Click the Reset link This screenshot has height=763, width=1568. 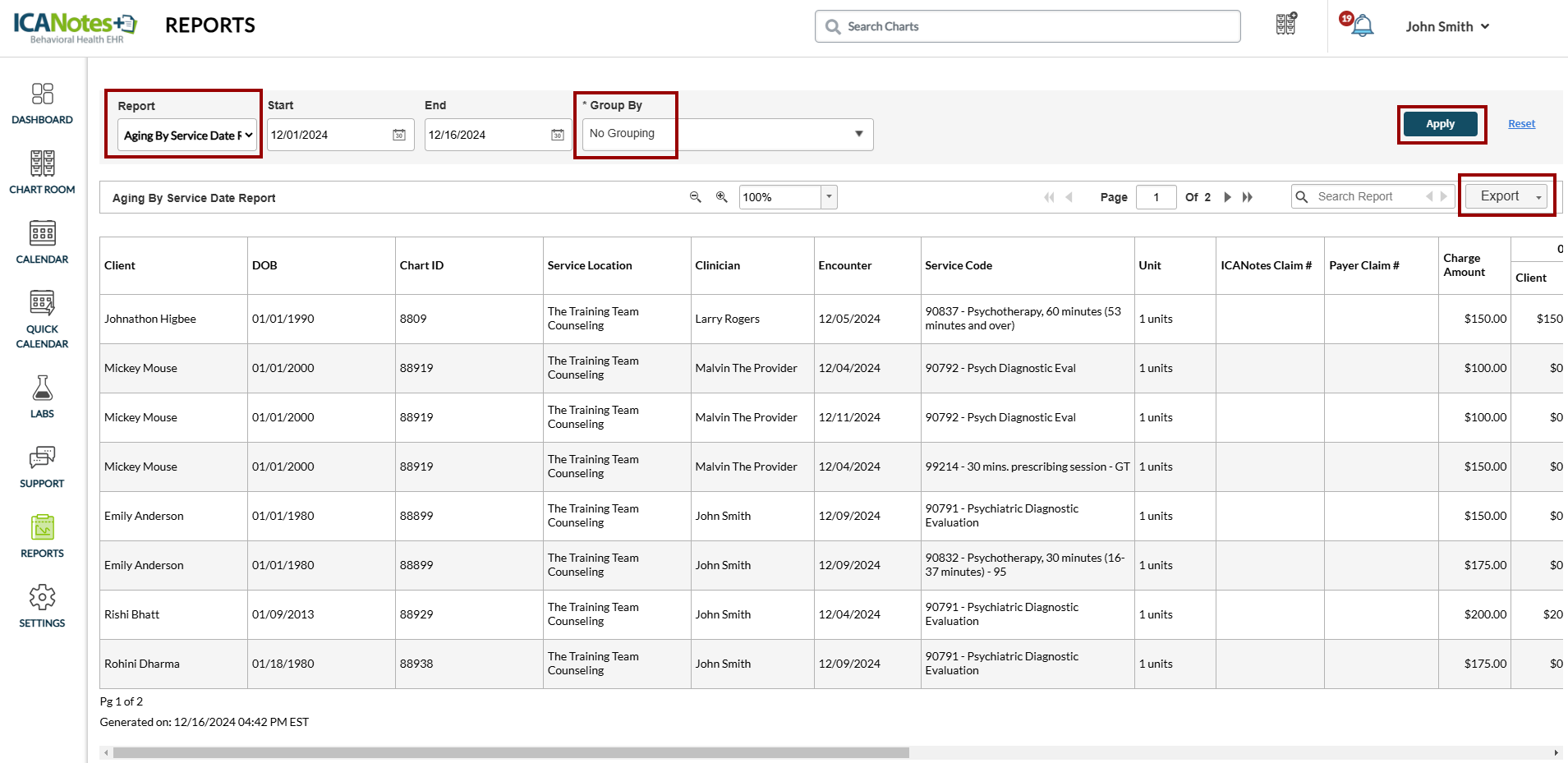coord(1521,124)
